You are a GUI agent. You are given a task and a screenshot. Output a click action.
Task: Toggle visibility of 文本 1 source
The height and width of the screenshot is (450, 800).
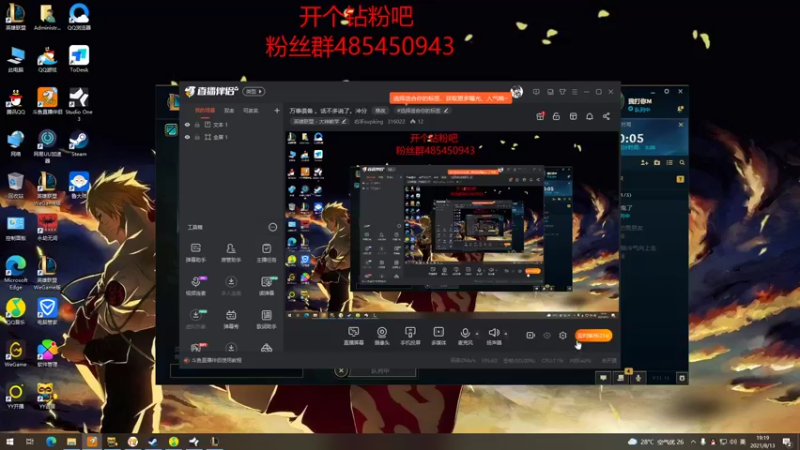(x=187, y=124)
